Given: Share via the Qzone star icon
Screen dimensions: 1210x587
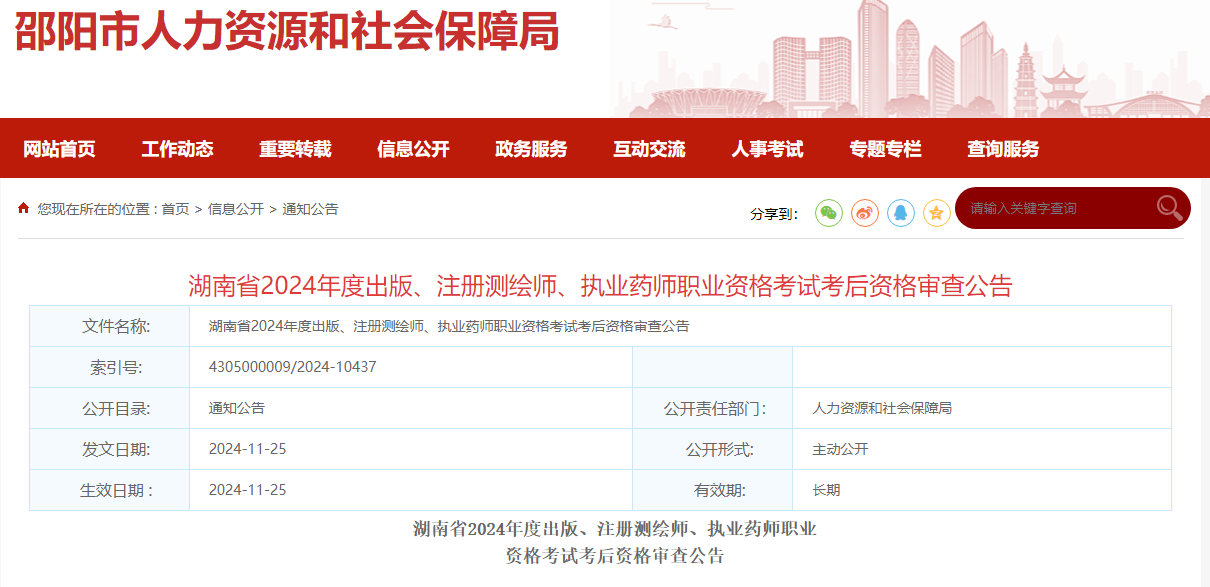Looking at the screenshot, I should pos(937,212).
